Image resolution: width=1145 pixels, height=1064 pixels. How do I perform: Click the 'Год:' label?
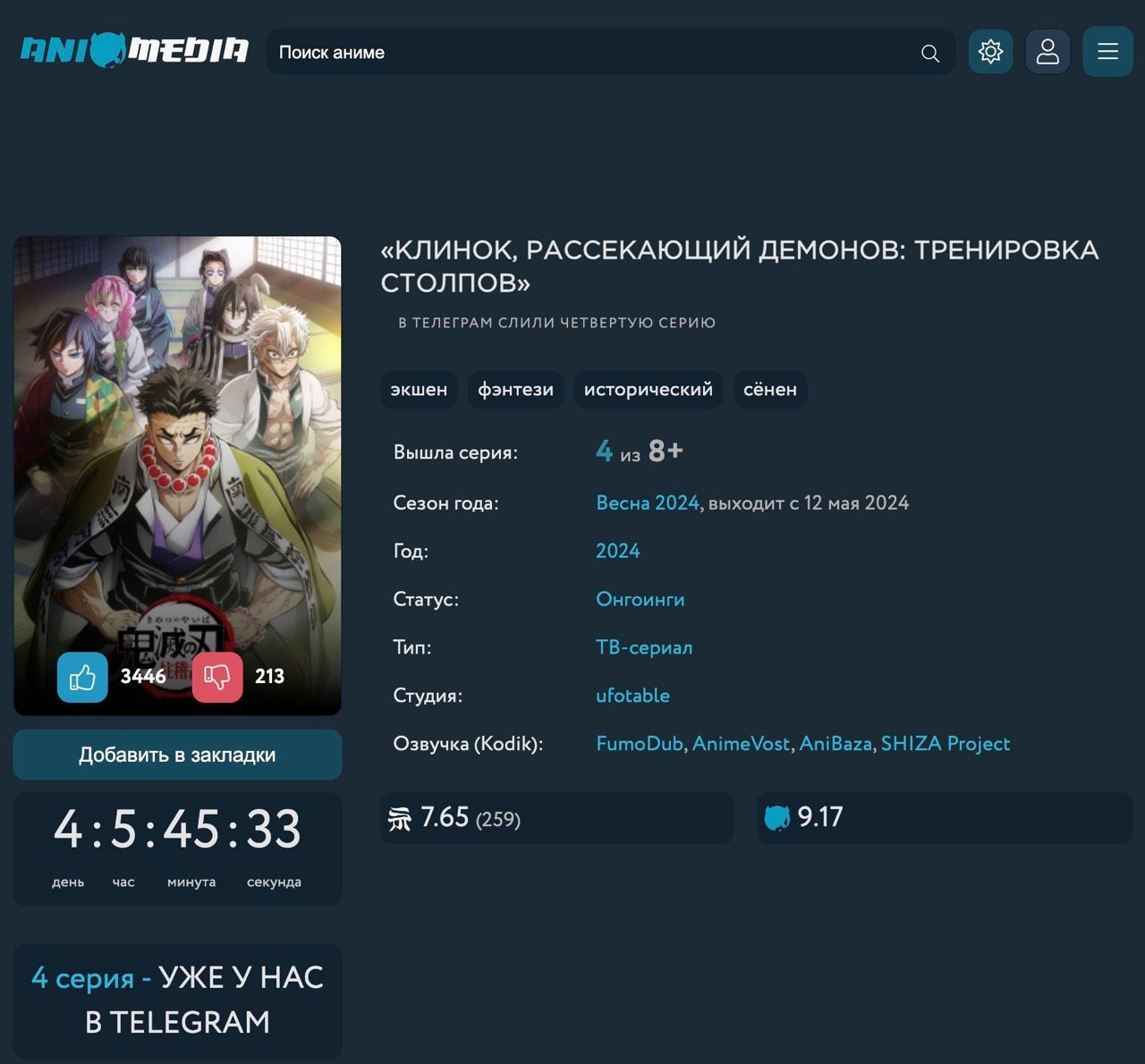pyautogui.click(x=411, y=551)
